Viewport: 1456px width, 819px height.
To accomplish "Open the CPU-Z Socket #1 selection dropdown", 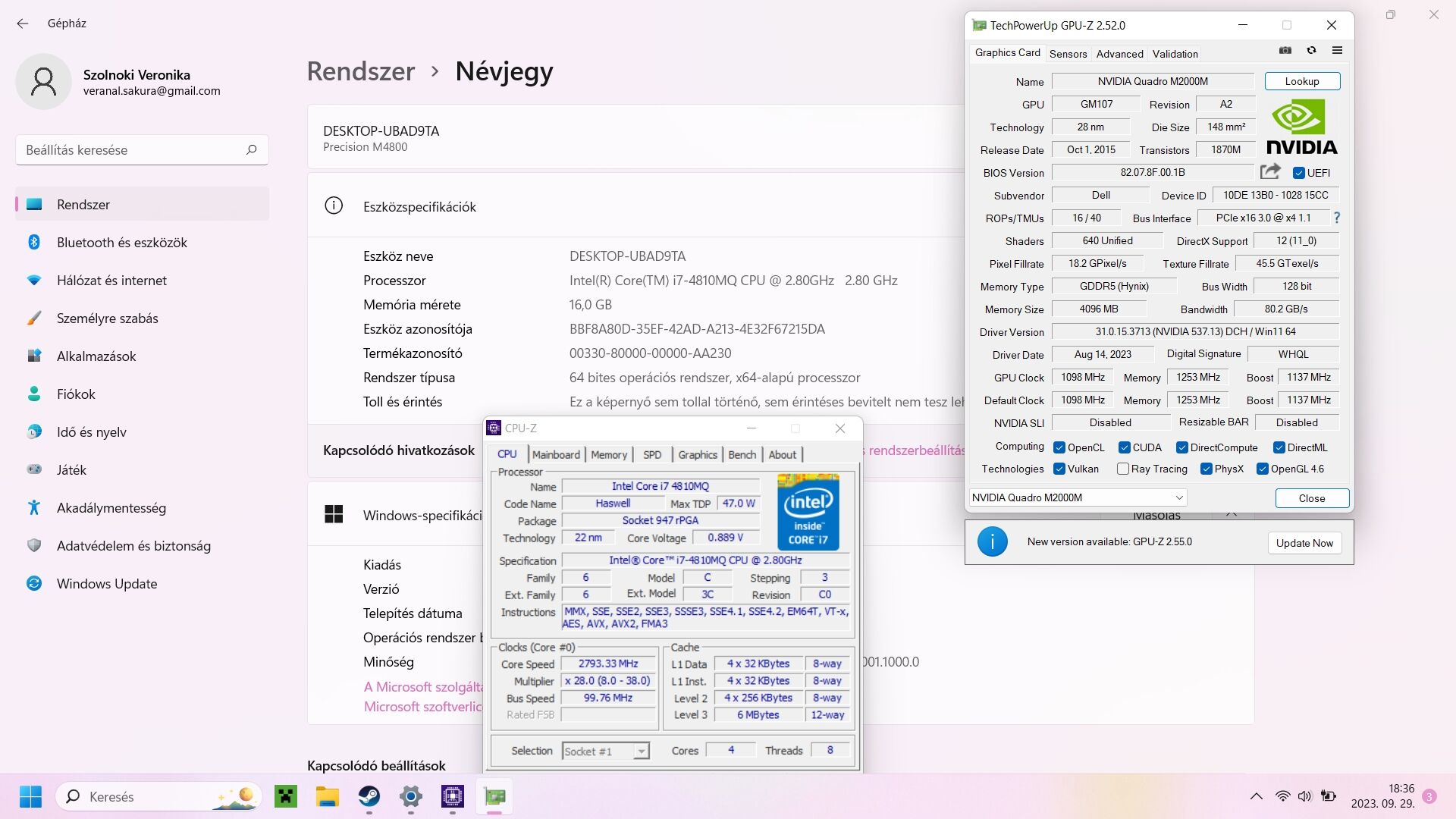I will 606,751.
